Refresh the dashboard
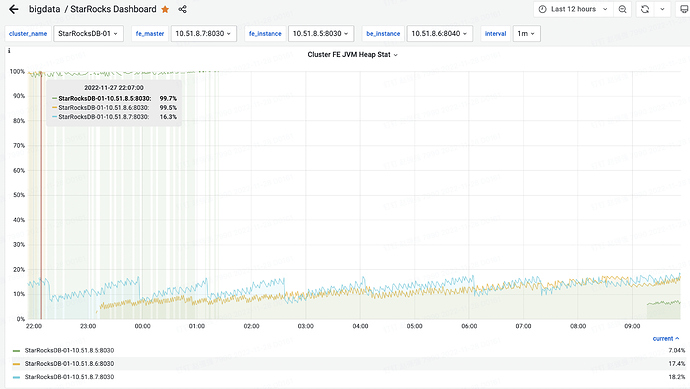Screen dimensions: 690x389 tap(645, 9)
